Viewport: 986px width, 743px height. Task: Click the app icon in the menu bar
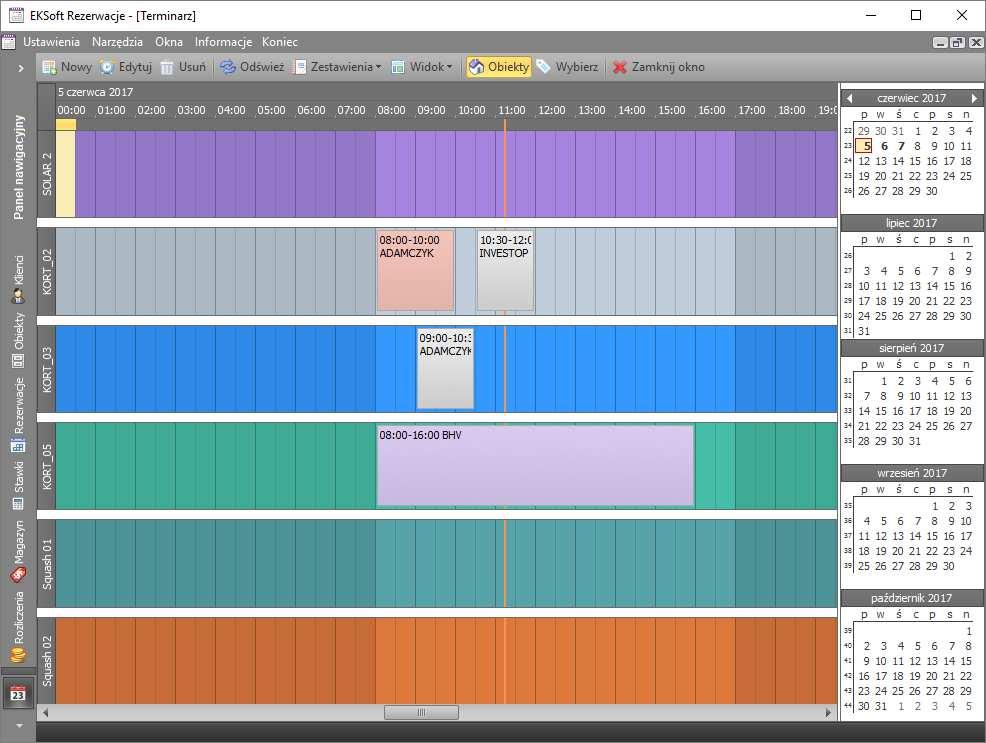point(8,42)
